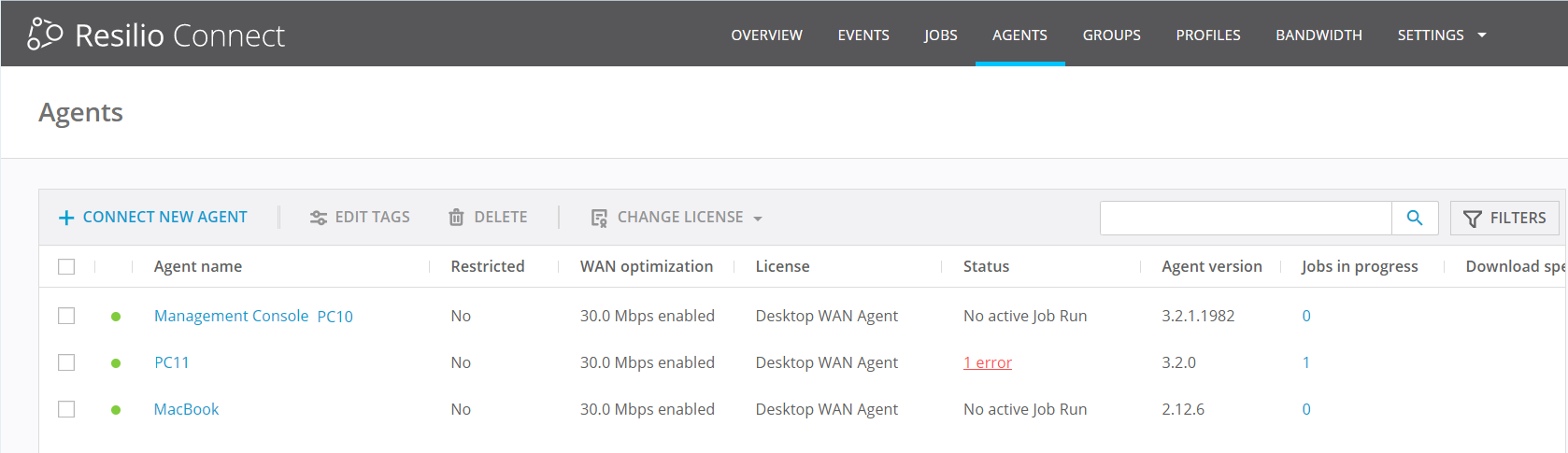Open the Settings menu label
Screen dimensions: 1568x453
(x=1431, y=35)
